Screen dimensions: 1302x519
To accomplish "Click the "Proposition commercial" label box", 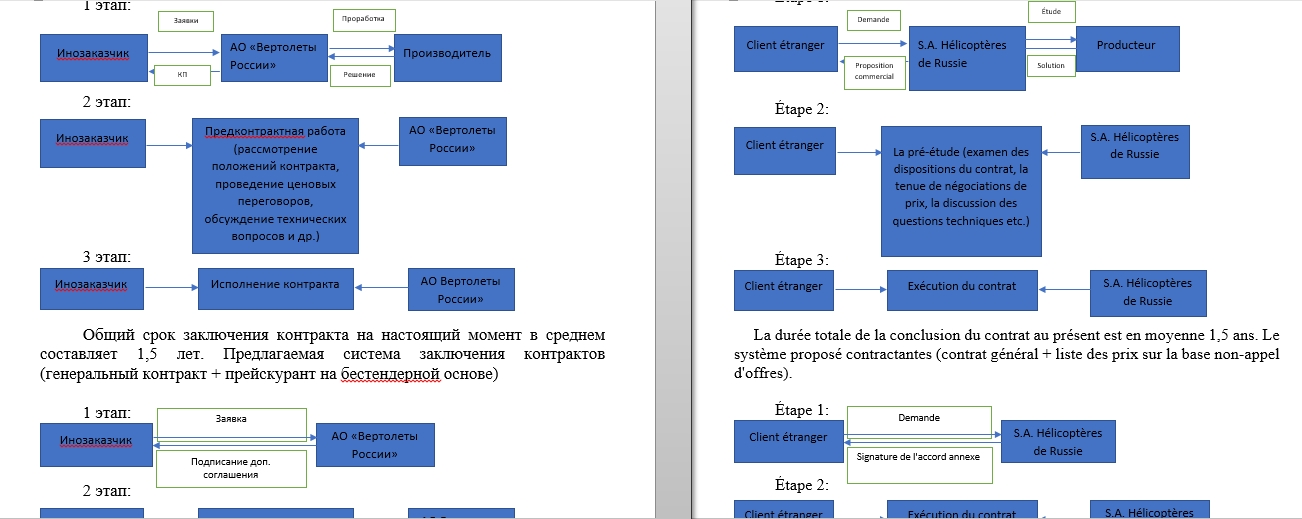I will tap(874, 71).
